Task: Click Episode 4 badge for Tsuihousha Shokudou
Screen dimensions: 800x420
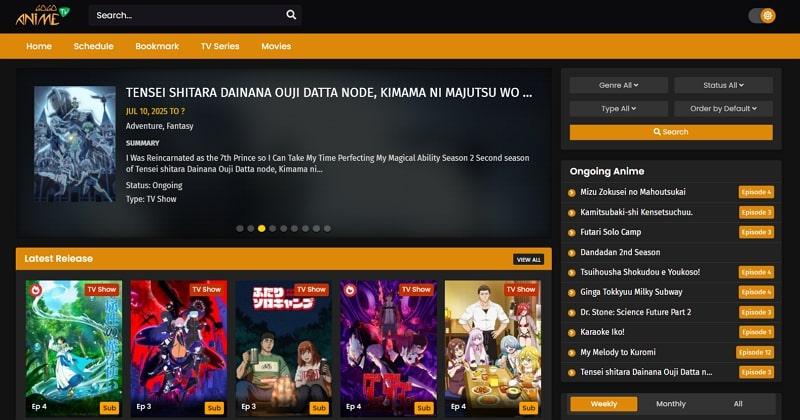Action: (x=756, y=272)
